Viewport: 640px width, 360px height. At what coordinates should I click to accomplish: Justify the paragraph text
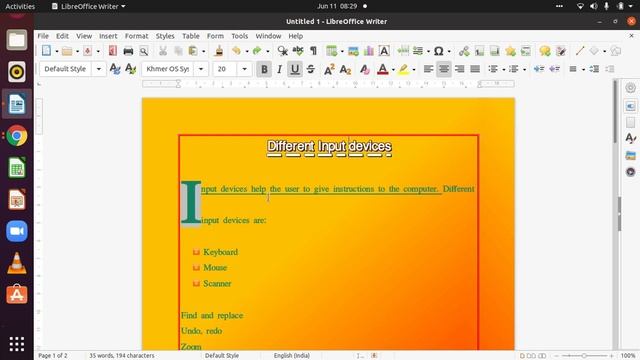point(475,69)
